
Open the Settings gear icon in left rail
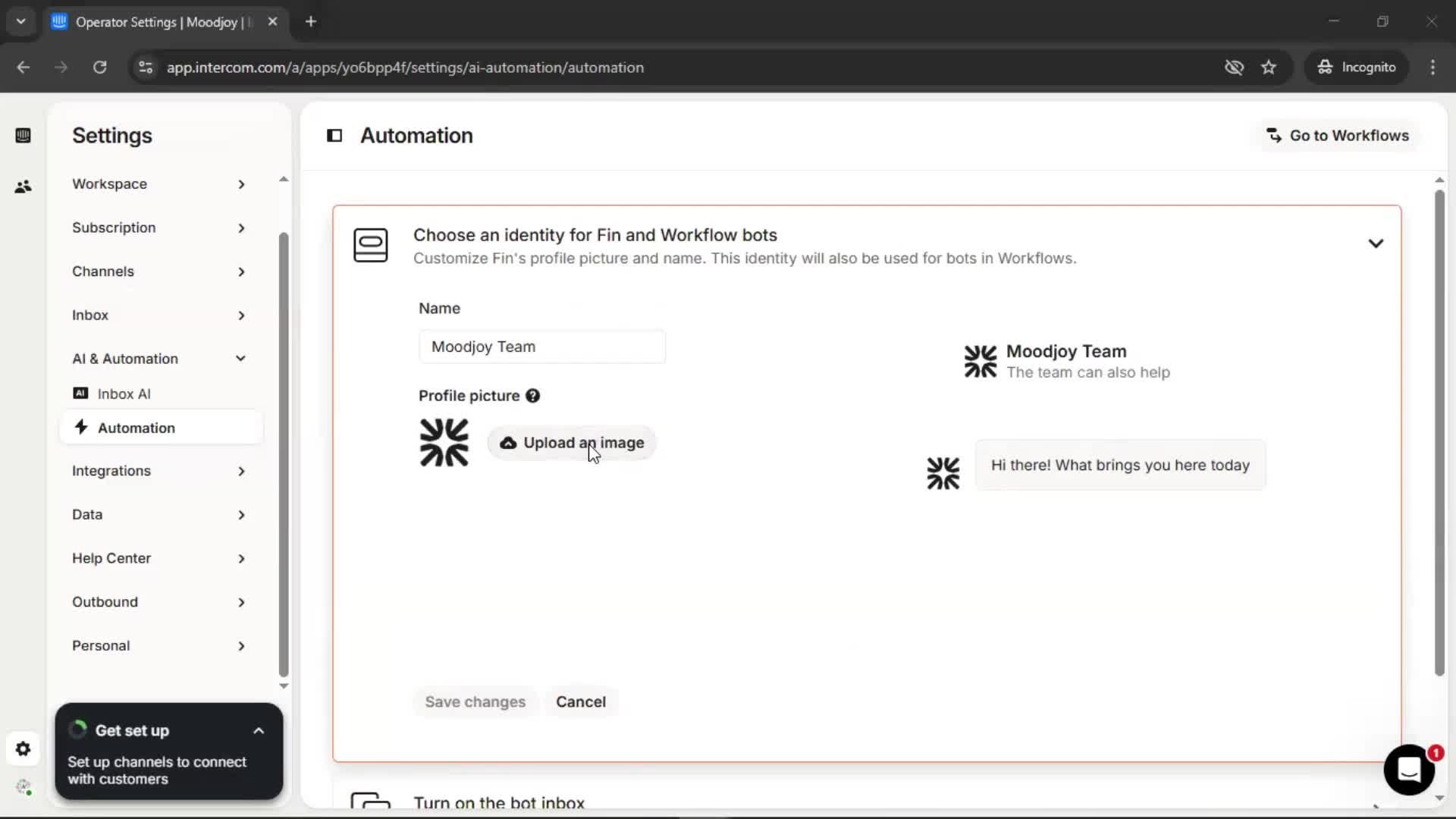(x=23, y=749)
